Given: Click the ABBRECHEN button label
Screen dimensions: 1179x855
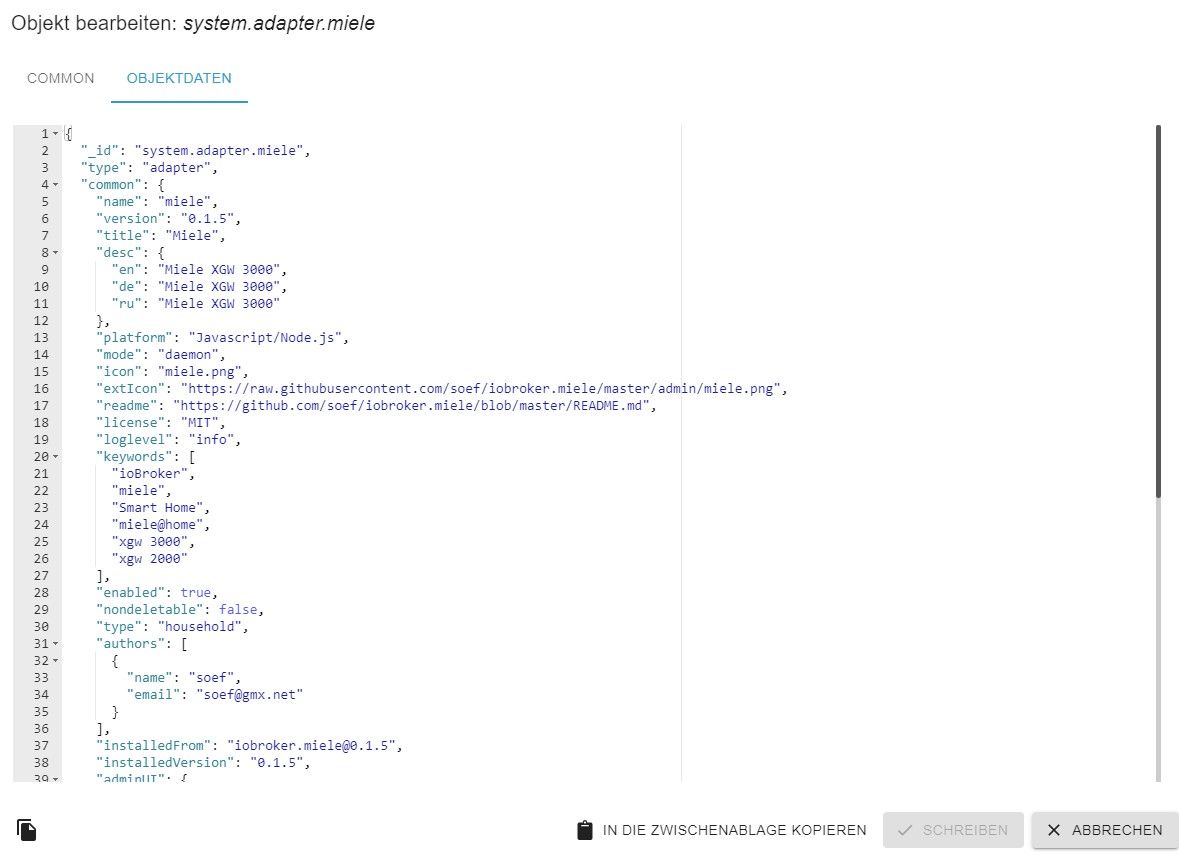Looking at the screenshot, I should pos(1117,830).
